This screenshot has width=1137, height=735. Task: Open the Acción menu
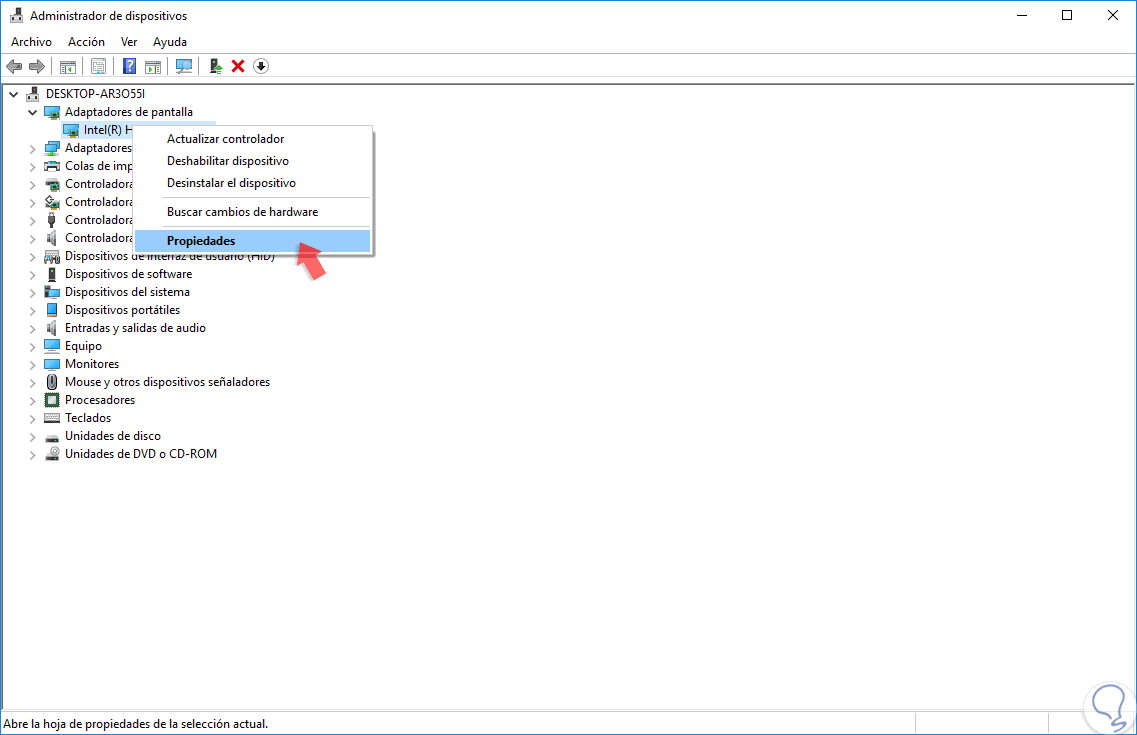(86, 42)
